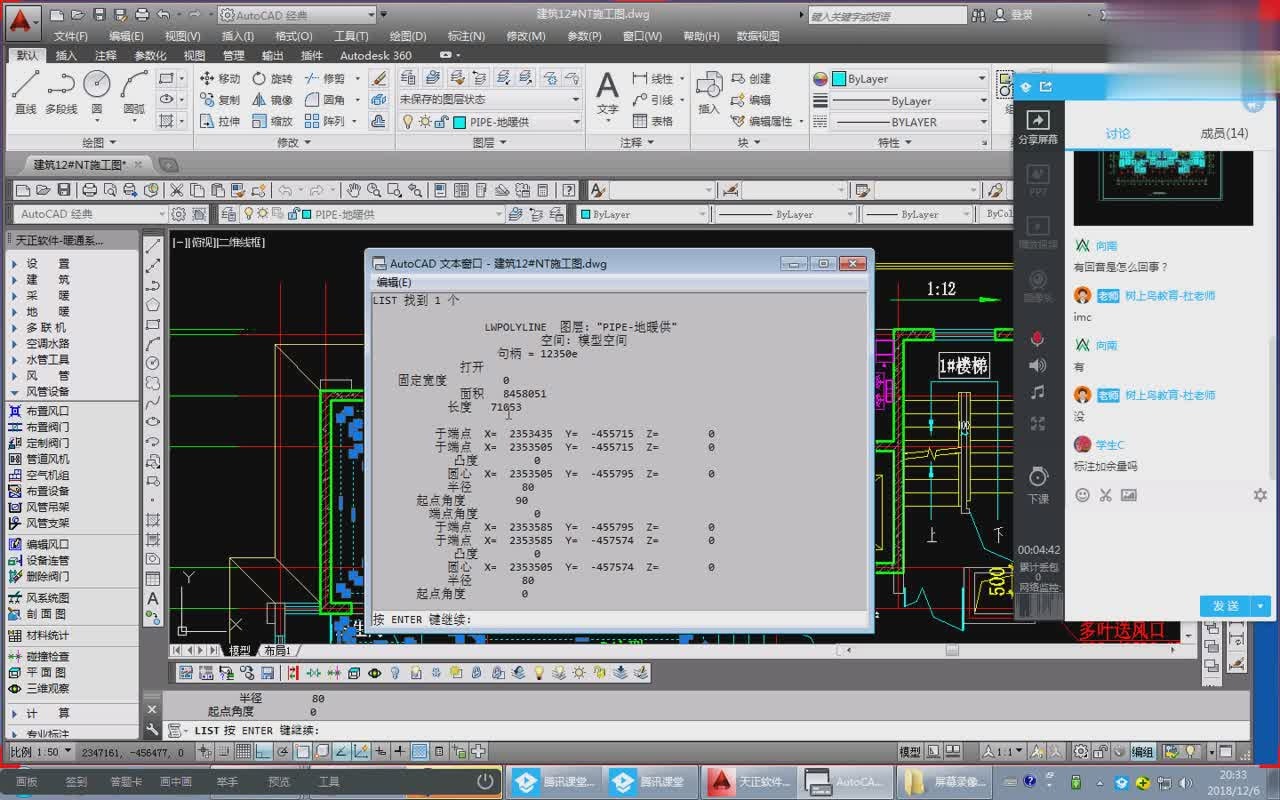Expand the 绘图 panel flyout
This screenshot has height=800, width=1280.
coord(99,143)
